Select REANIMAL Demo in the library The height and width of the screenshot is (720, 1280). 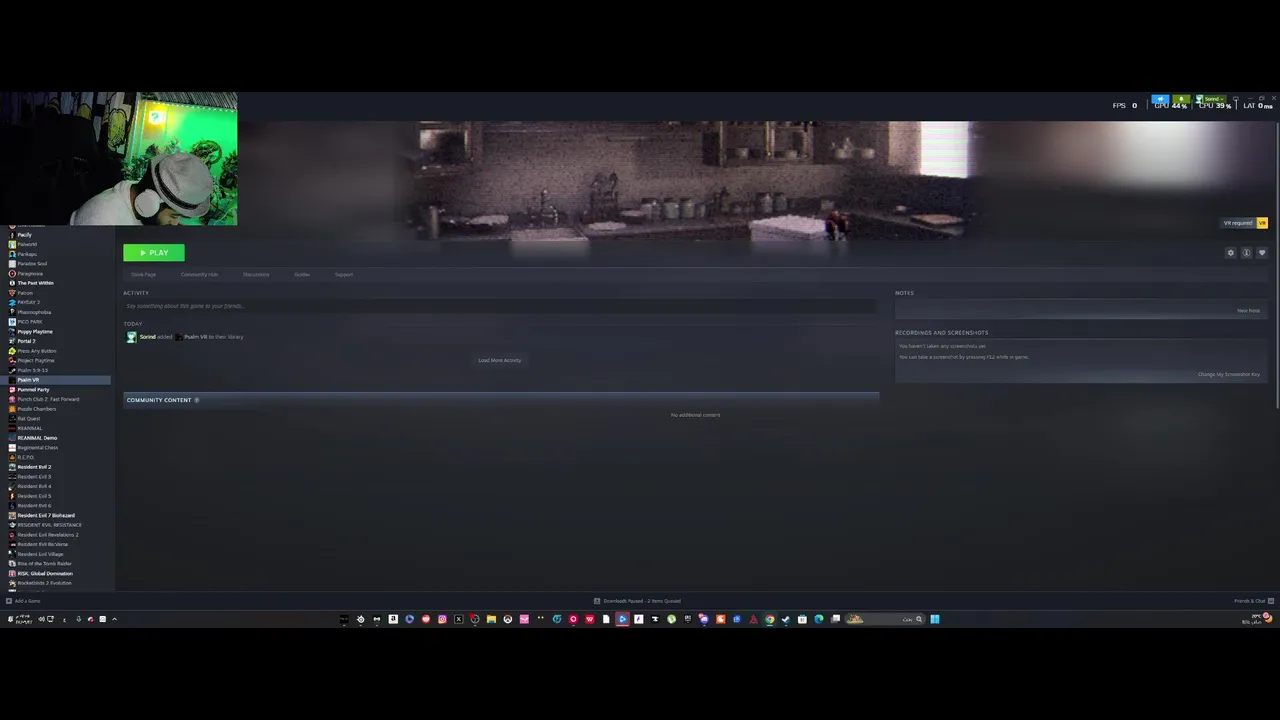[x=37, y=438]
